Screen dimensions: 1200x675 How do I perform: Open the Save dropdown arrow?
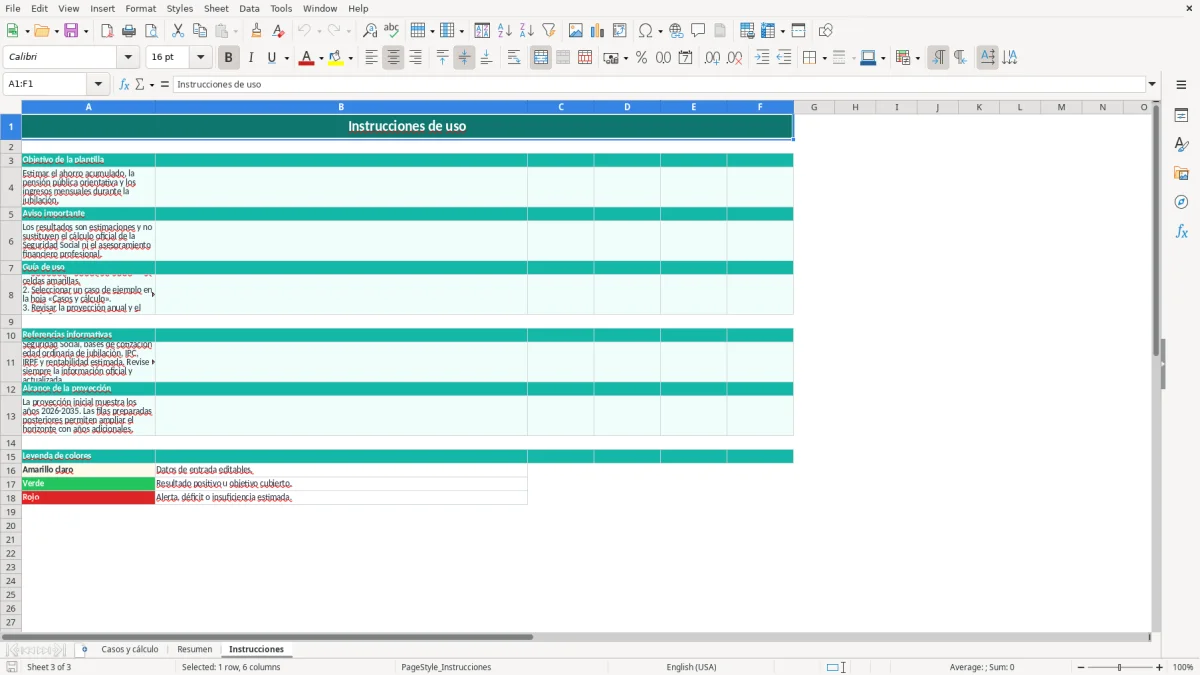[85, 31]
